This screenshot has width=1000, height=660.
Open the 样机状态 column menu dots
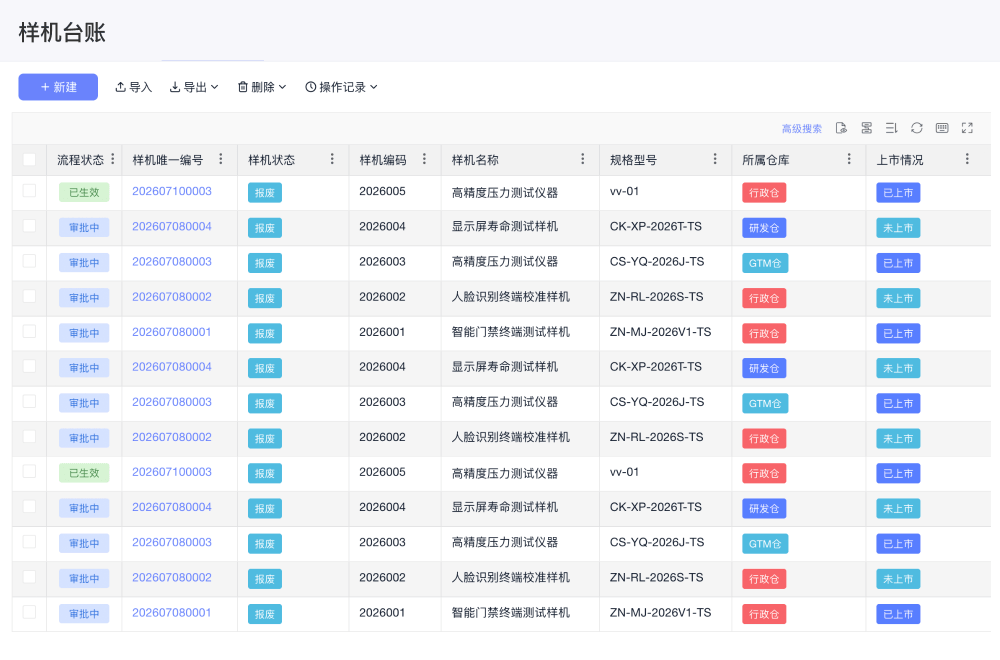332,159
